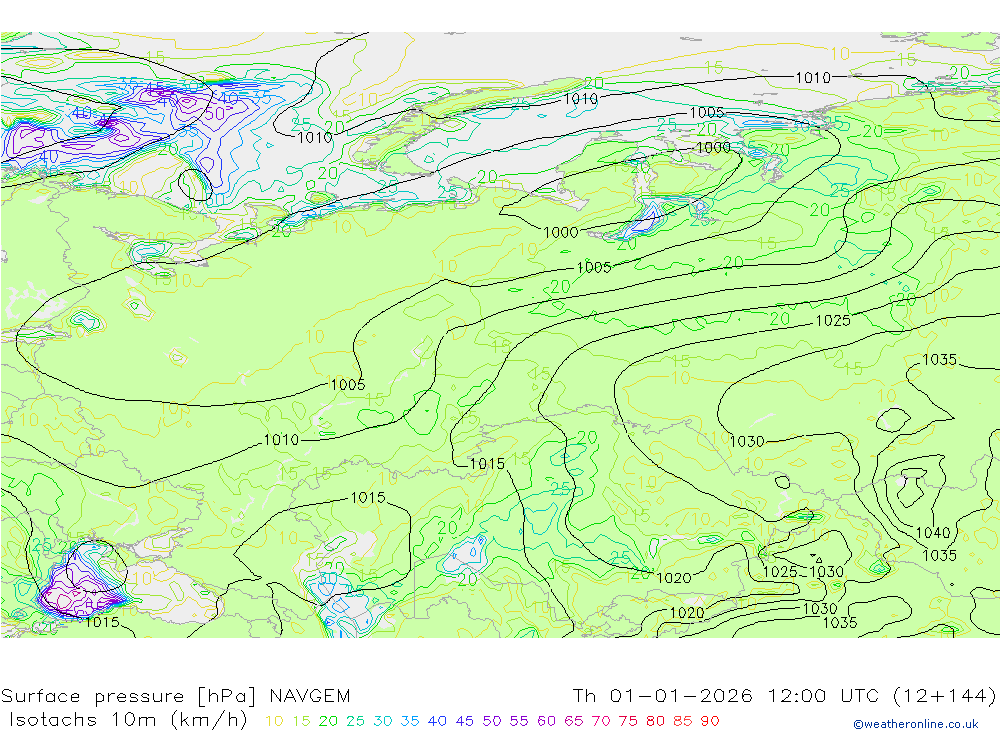Select the 15 value in isotach legend
1000x733 pixels.
click(302, 721)
